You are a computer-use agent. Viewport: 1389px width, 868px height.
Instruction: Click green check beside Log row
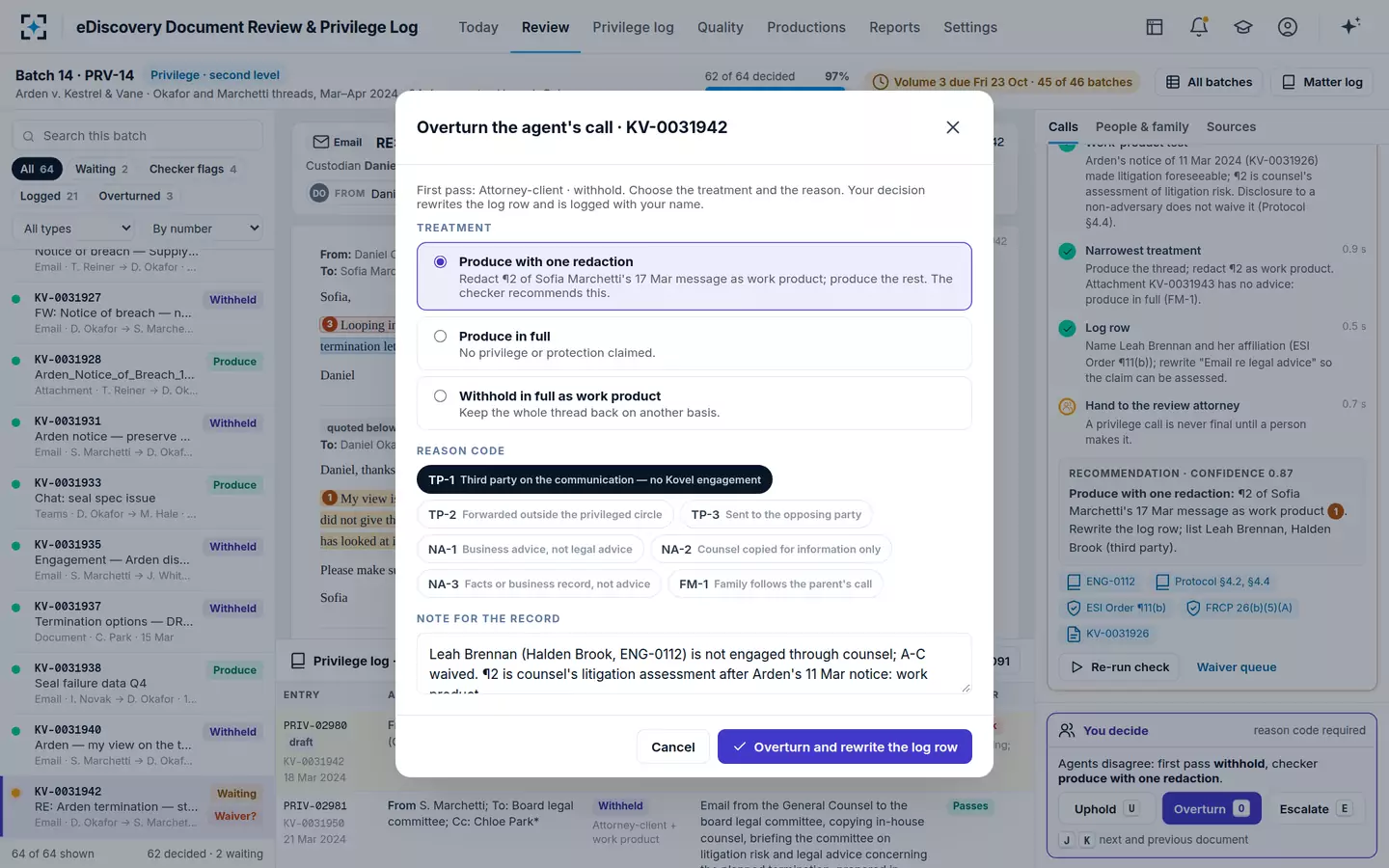coord(1067,328)
